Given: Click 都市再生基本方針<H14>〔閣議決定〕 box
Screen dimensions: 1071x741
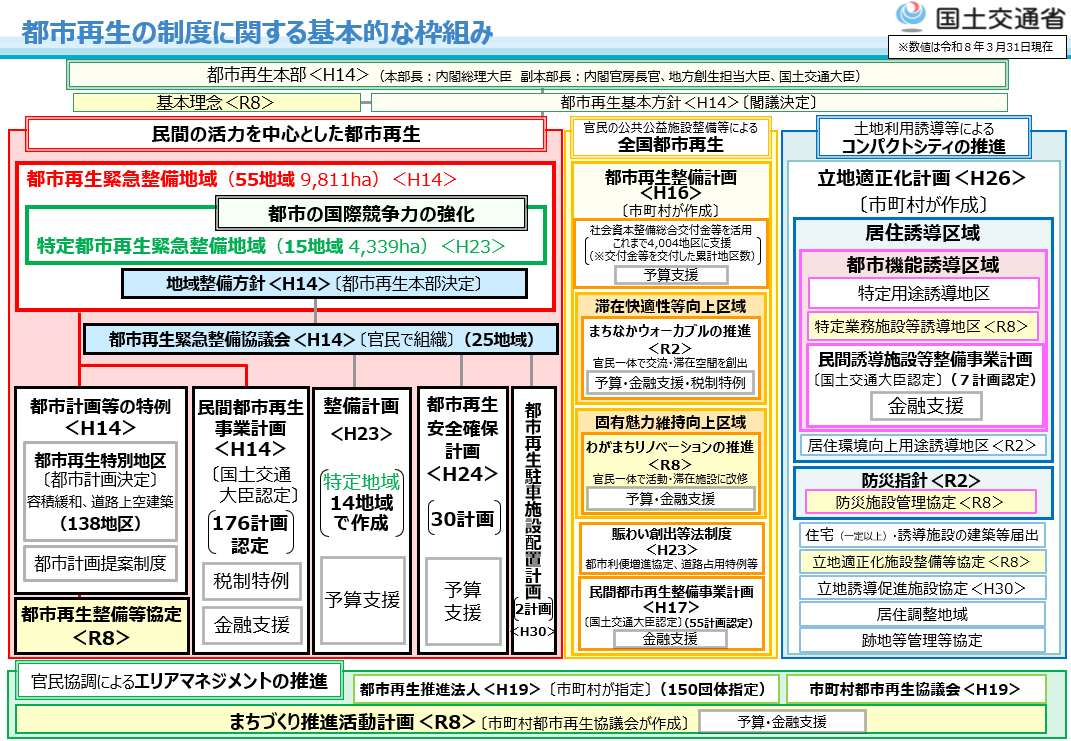Looking at the screenshot, I should pos(688,102).
